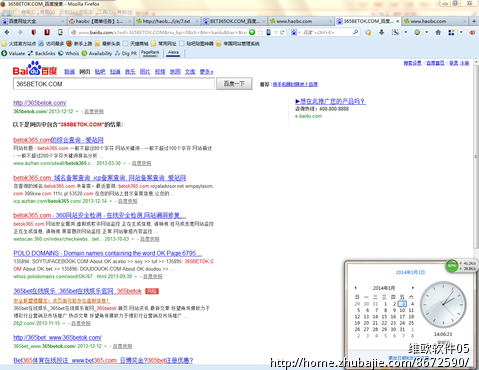Expand dropdown arrow beside the 2013-10-03 result

[133, 239]
